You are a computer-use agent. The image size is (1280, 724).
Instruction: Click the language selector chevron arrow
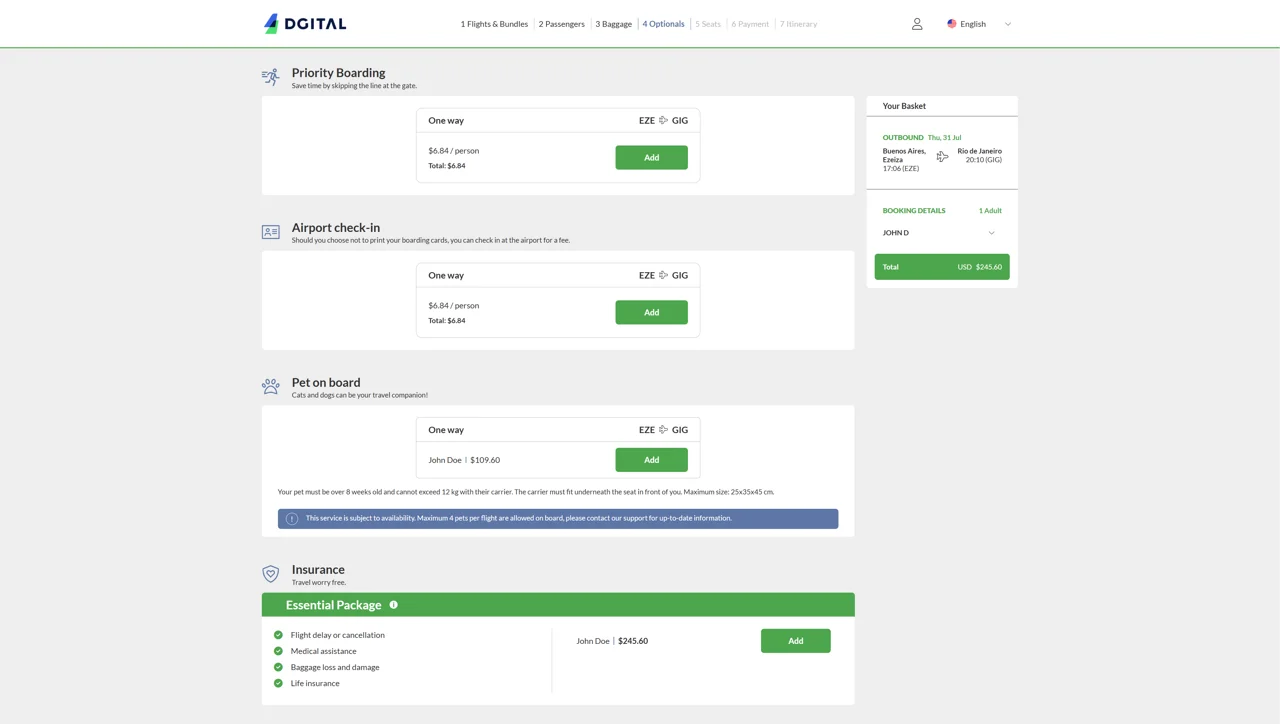point(1008,24)
